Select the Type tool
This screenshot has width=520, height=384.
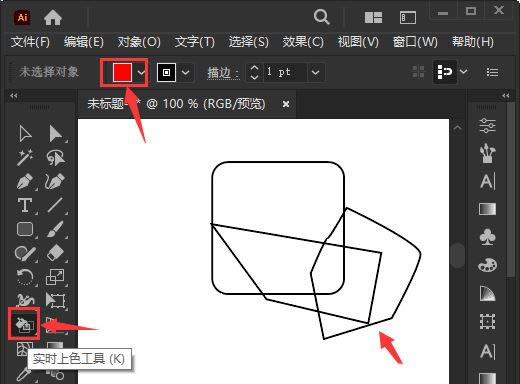point(25,205)
